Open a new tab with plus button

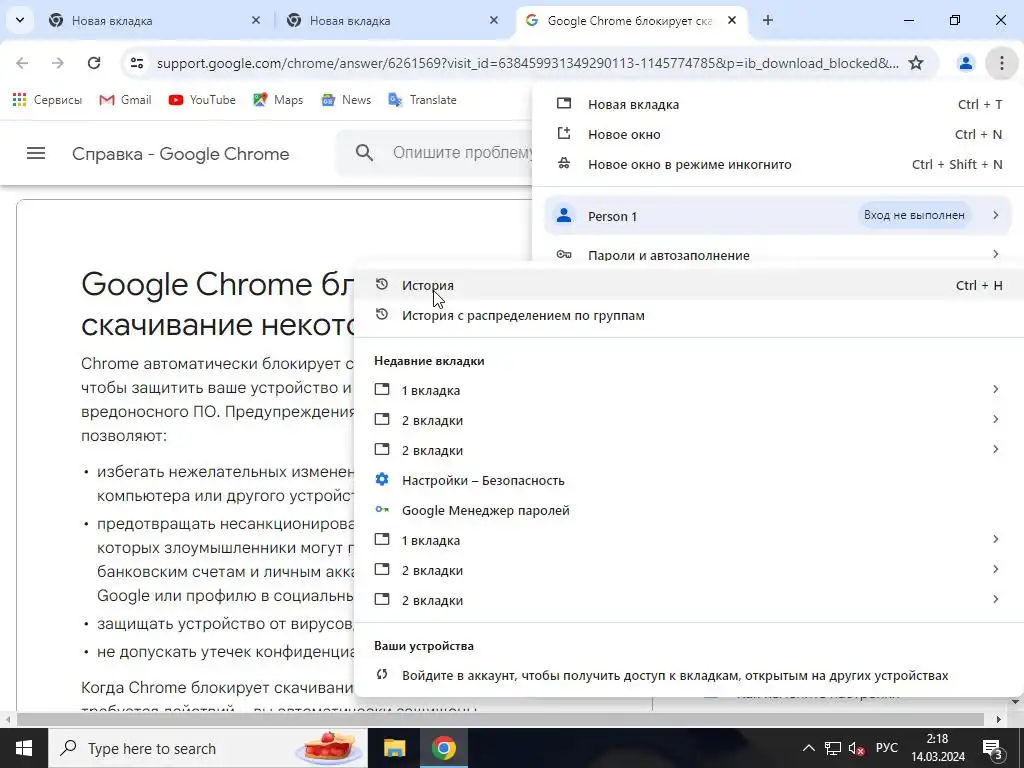pyautogui.click(x=768, y=20)
